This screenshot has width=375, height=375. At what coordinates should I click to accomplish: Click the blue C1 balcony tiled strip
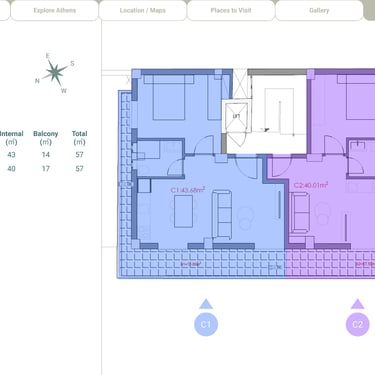point(202,264)
